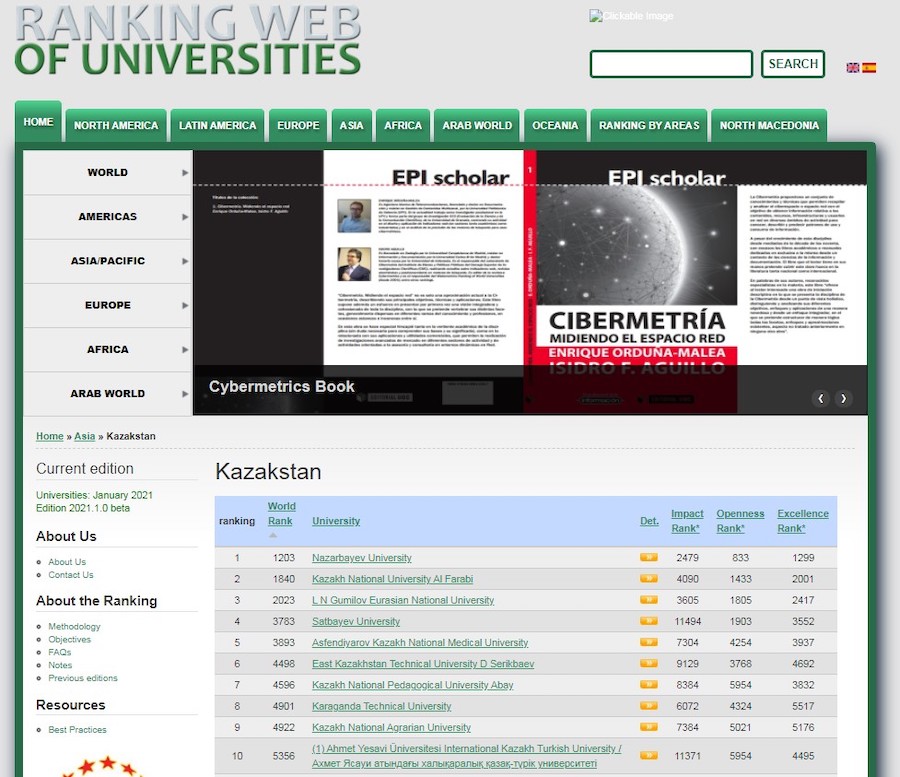The width and height of the screenshot is (900, 777).
Task: Open details icon for Satbayev University
Action: point(649,621)
